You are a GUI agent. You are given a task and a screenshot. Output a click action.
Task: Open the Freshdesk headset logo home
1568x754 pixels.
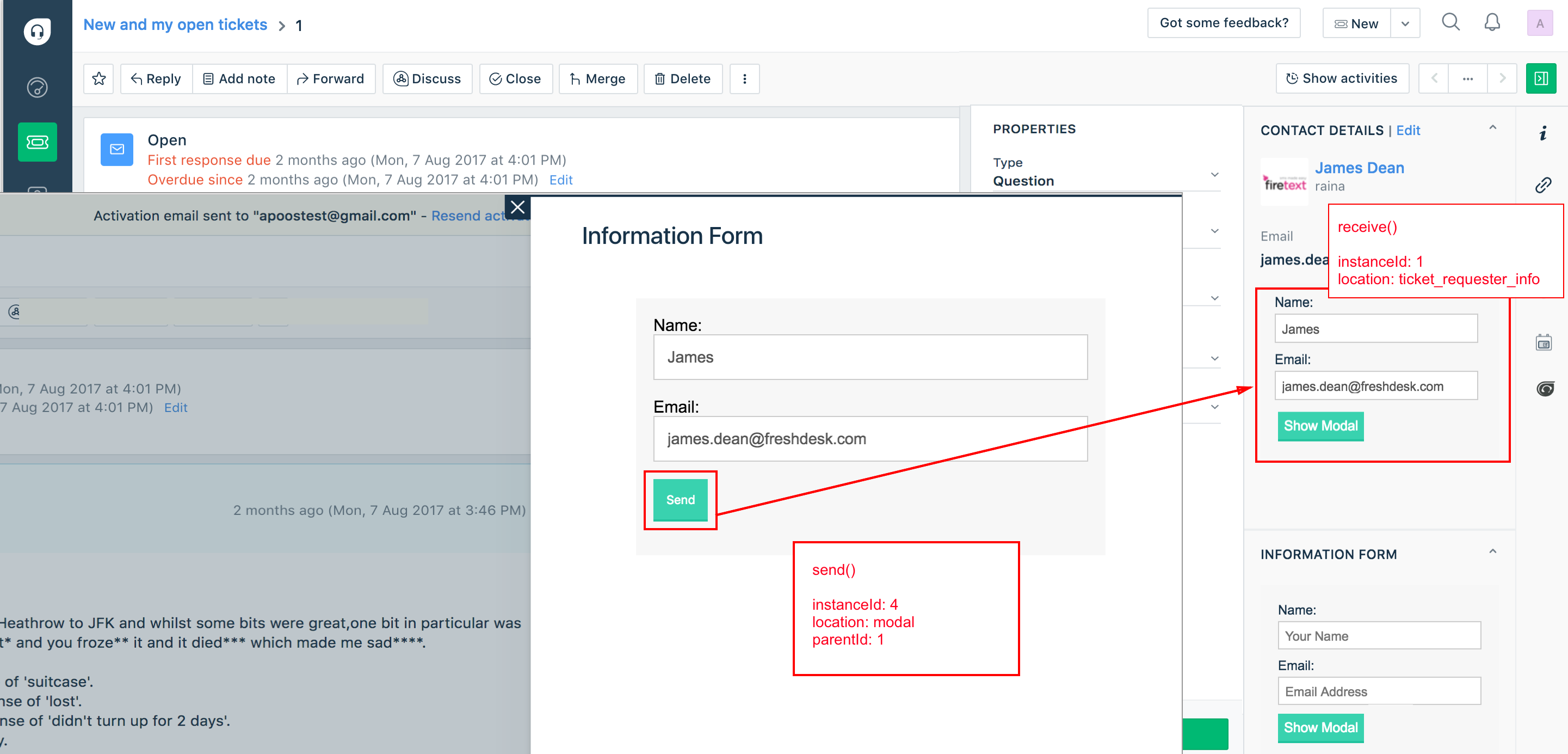coord(37,30)
